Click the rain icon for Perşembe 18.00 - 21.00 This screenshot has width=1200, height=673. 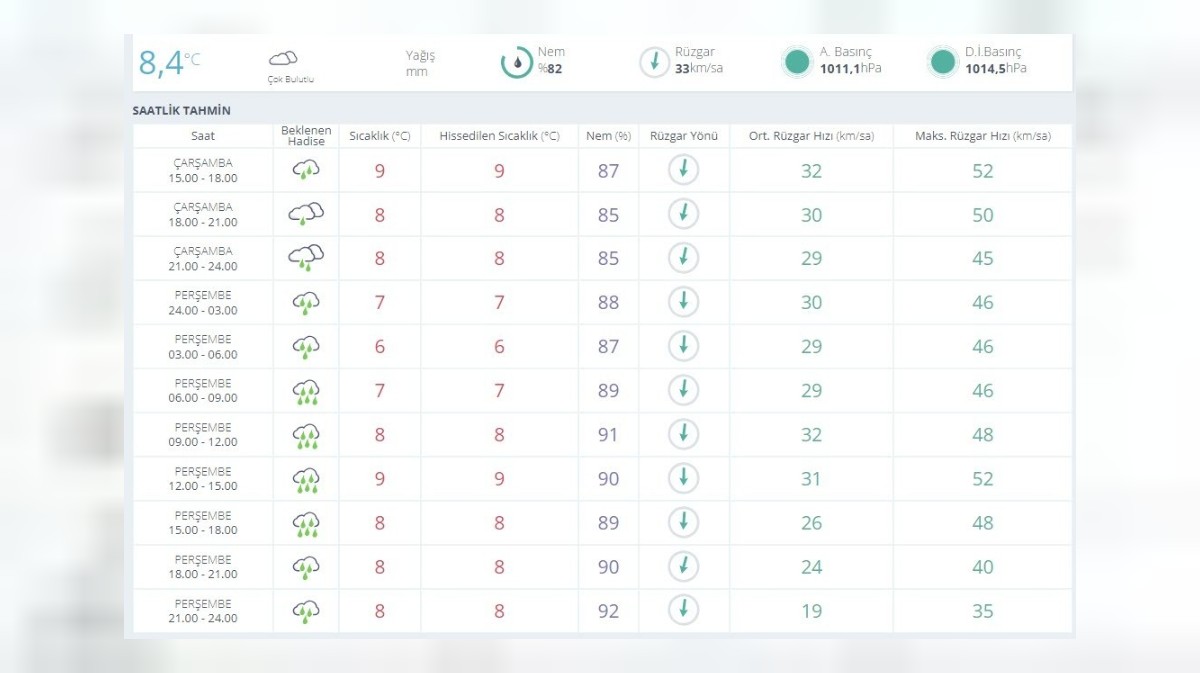click(306, 567)
